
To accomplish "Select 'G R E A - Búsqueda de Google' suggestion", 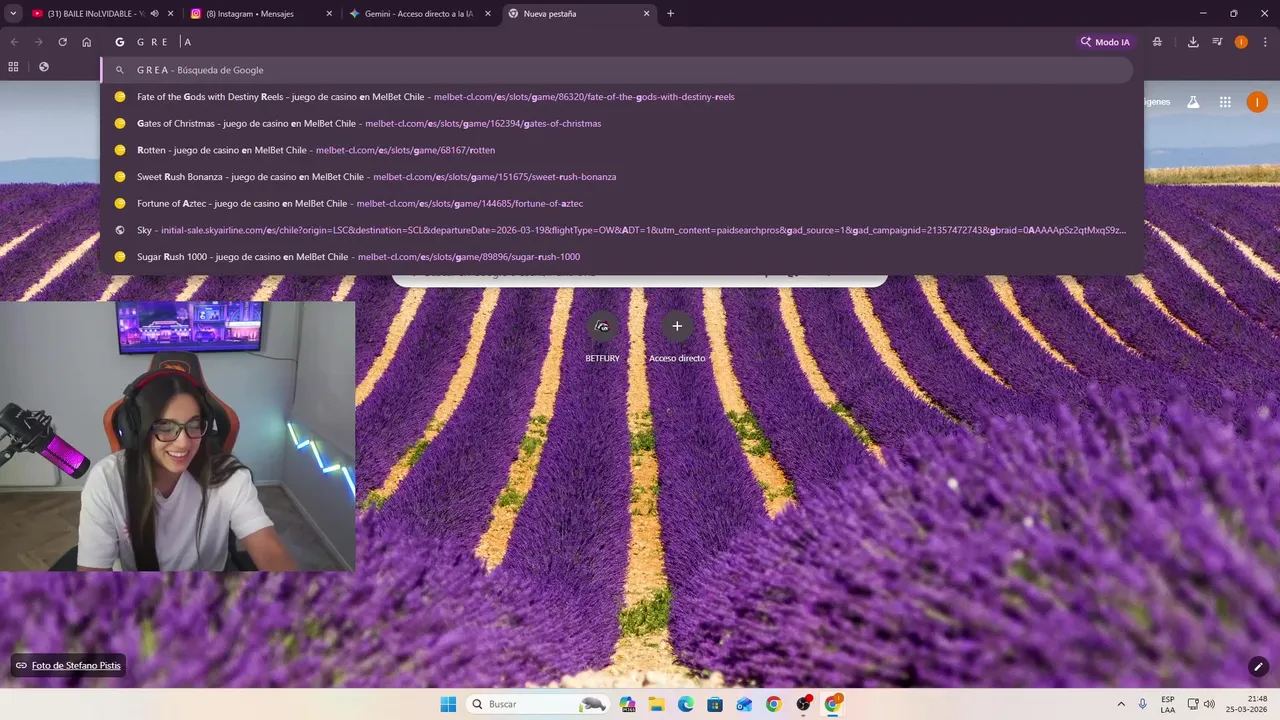I will (618, 70).
